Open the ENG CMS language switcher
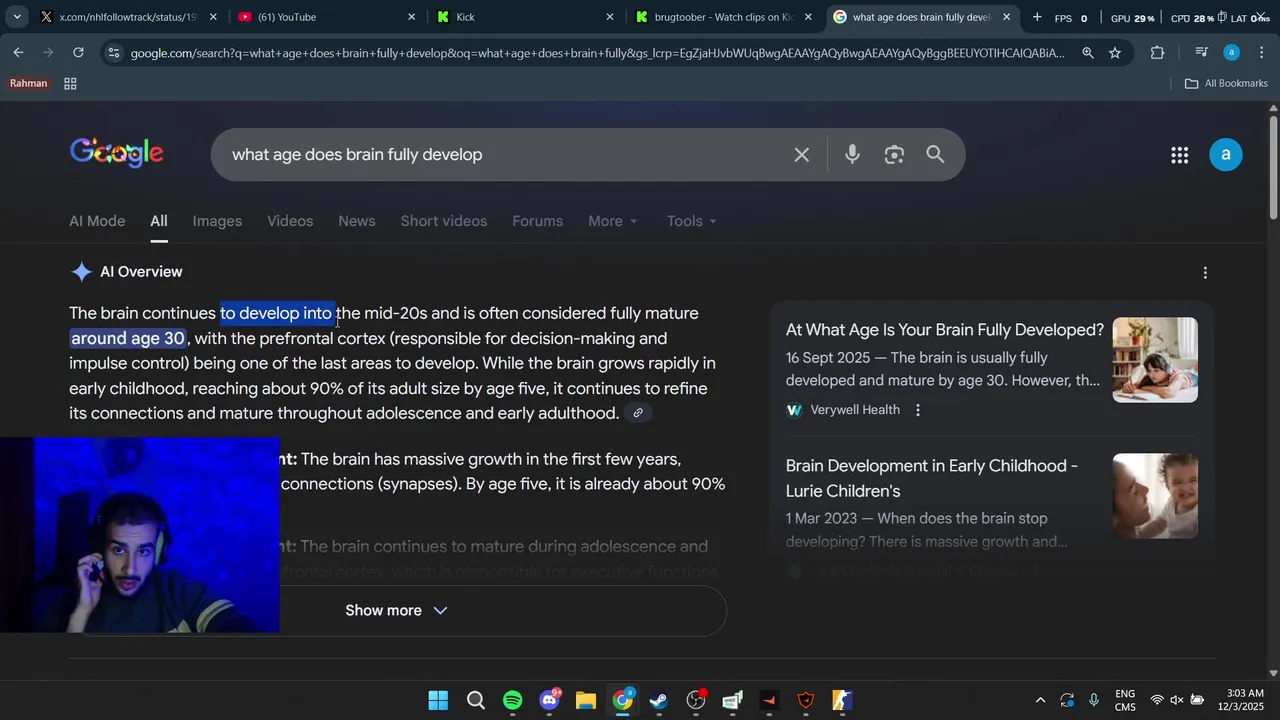The image size is (1280, 720). (x=1125, y=700)
